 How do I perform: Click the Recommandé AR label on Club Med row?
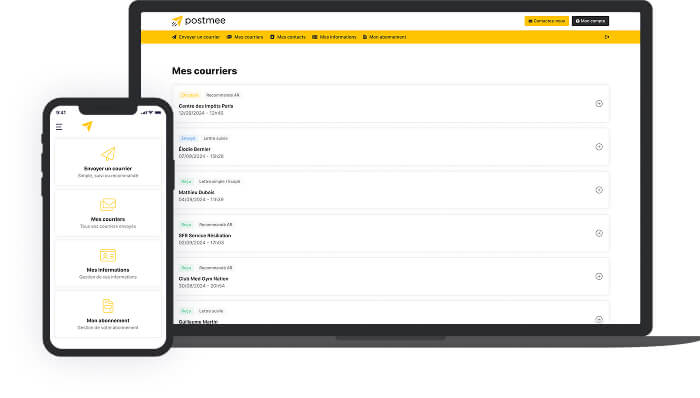pos(216,268)
